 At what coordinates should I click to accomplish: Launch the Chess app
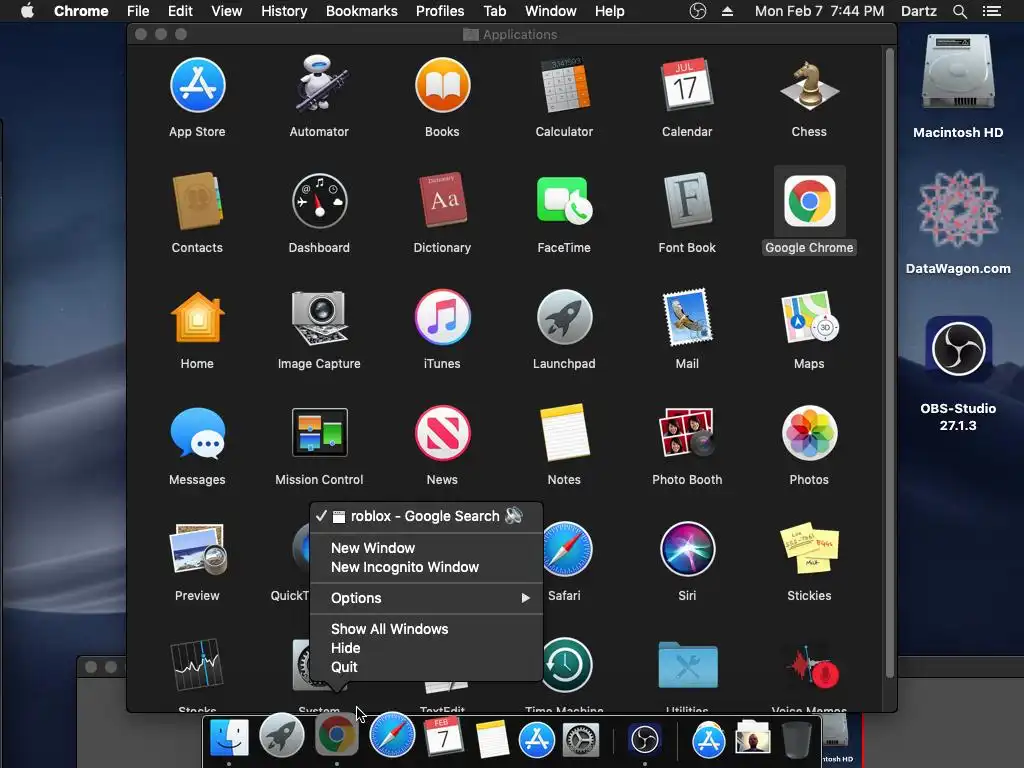[809, 86]
